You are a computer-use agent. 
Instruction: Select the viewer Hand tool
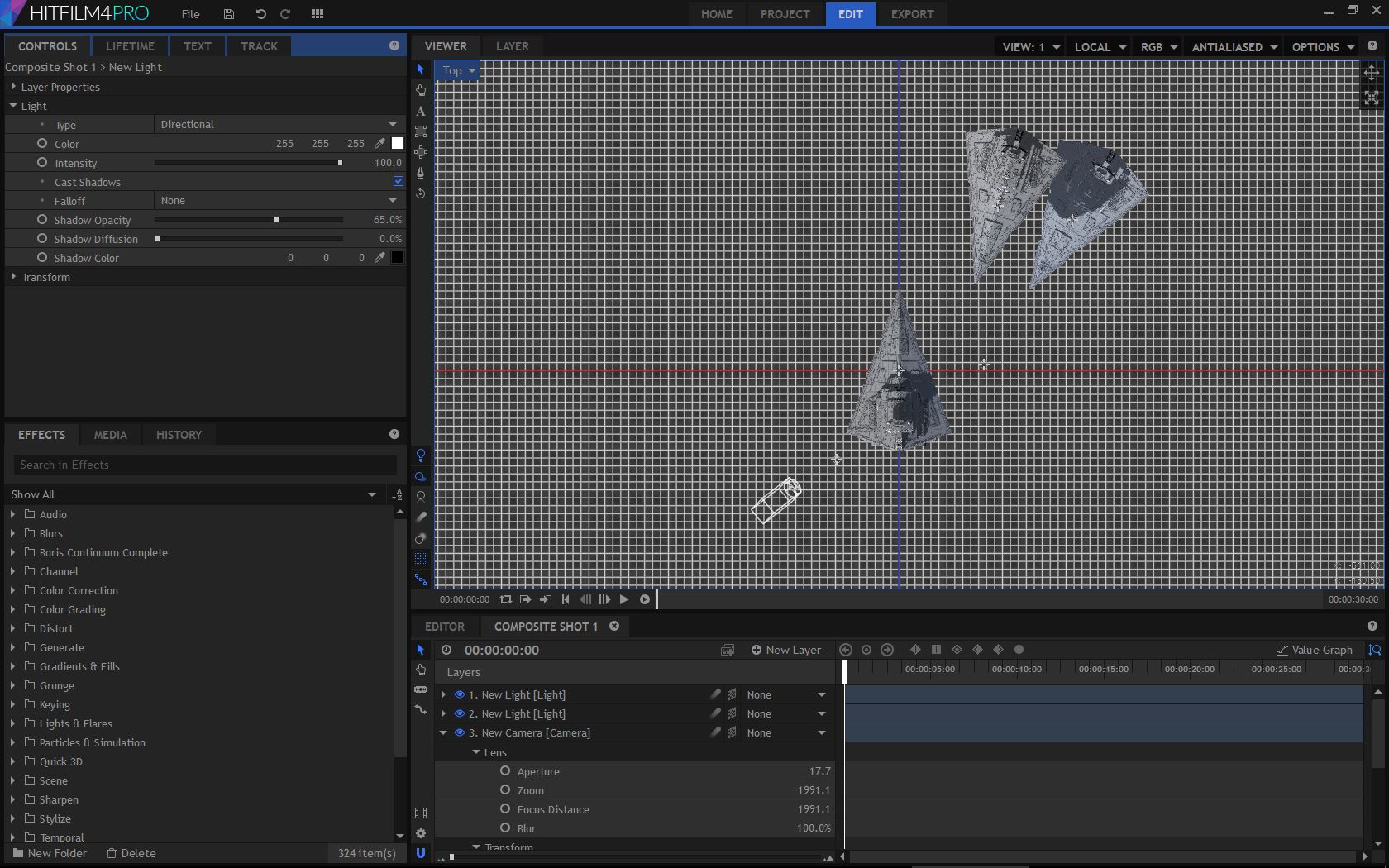(421, 90)
